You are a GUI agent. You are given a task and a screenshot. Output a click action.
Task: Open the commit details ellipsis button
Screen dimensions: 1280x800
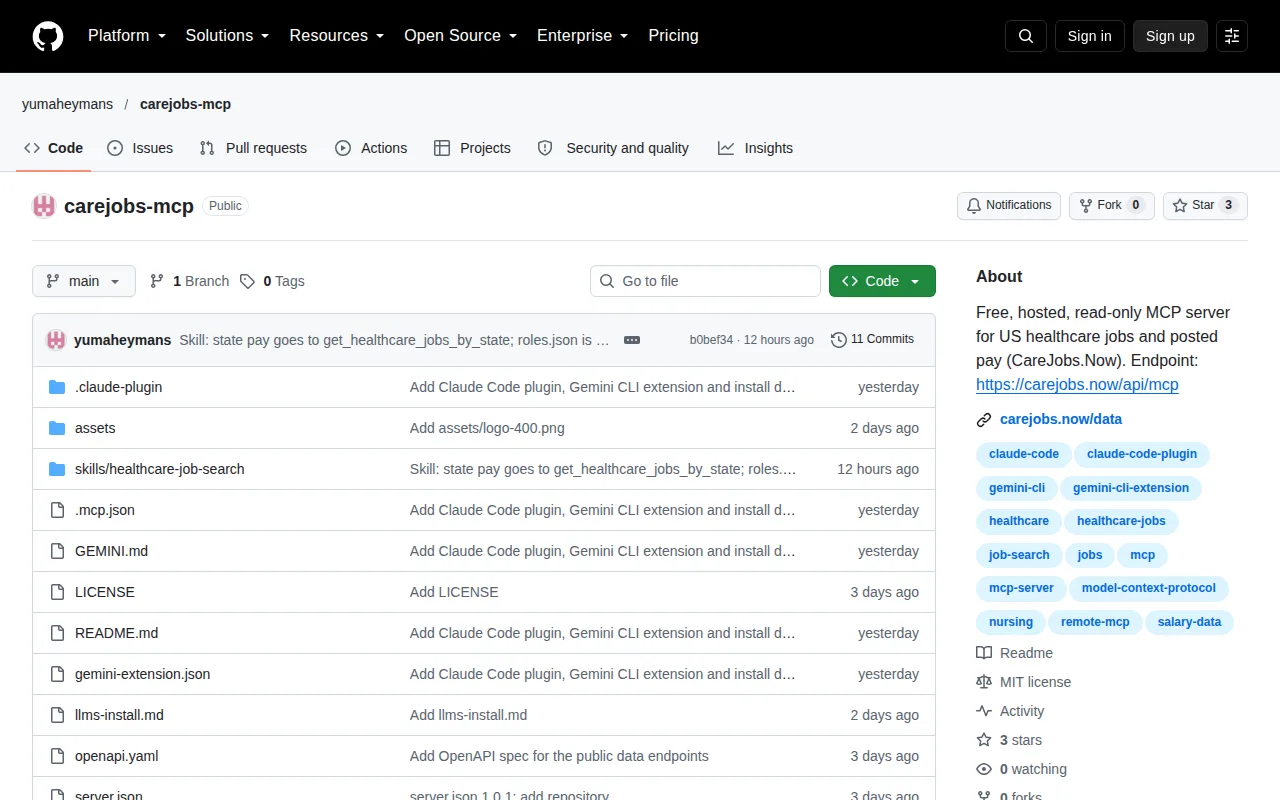(632, 340)
